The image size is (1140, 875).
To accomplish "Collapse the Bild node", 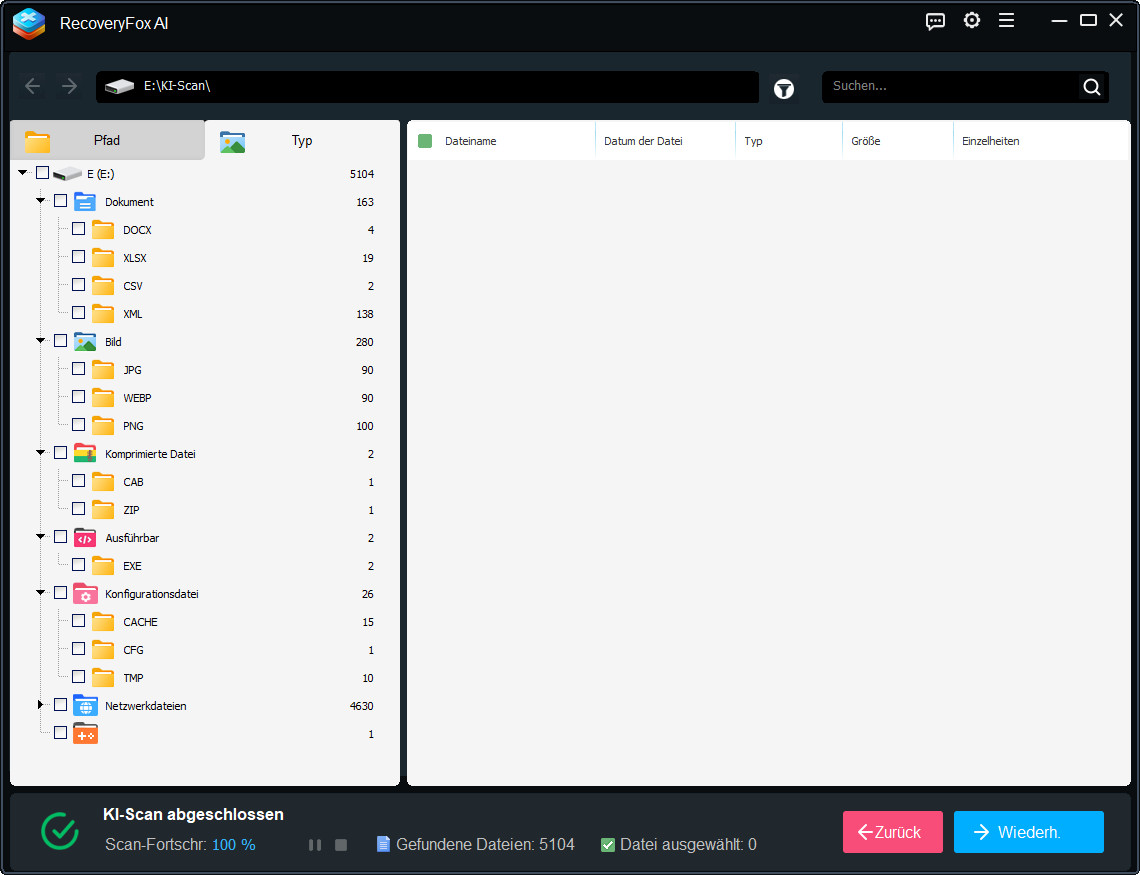I will tap(41, 341).
